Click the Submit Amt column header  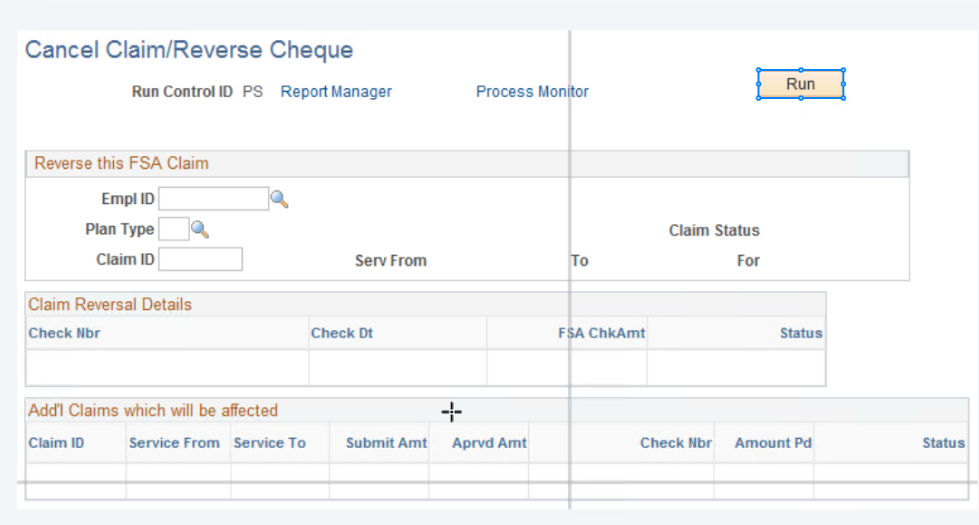click(x=386, y=443)
